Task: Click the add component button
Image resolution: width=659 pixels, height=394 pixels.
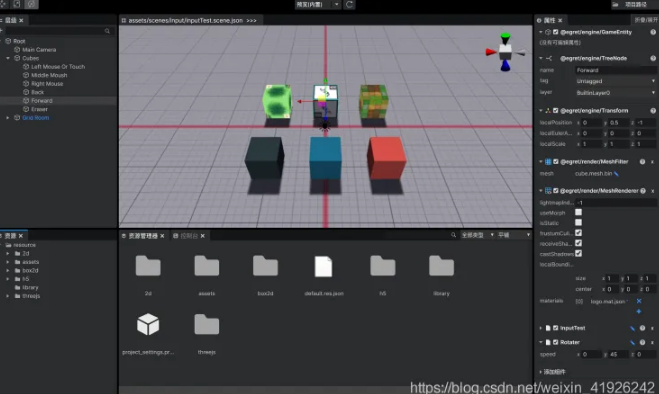Action: [x=554, y=372]
